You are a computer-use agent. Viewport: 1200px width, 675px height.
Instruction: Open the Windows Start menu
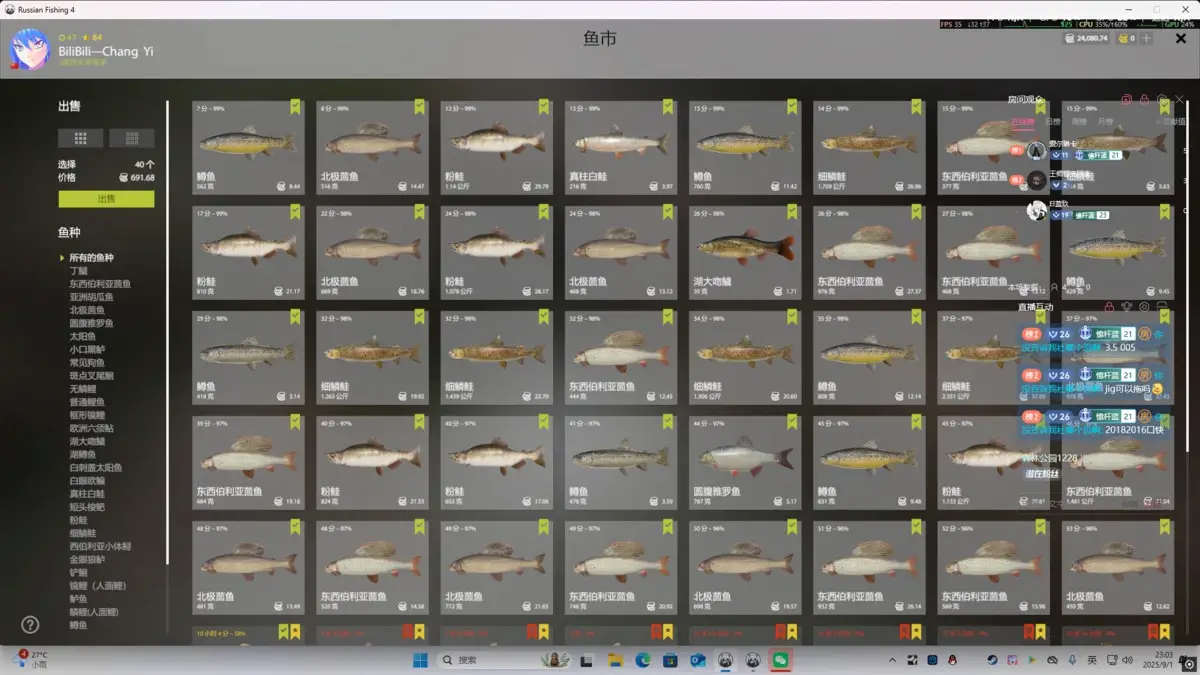(x=420, y=660)
